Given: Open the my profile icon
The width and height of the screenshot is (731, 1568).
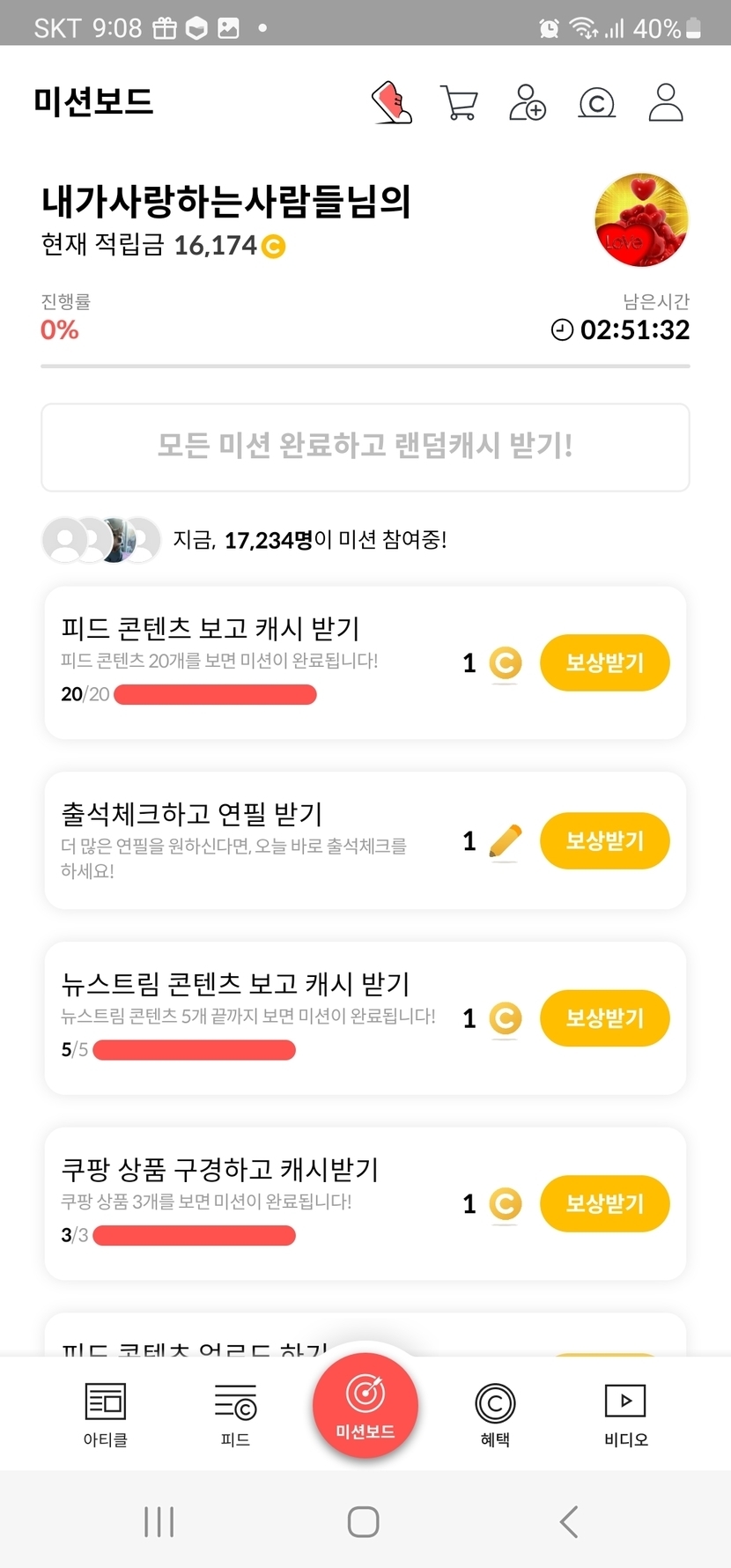Looking at the screenshot, I should pyautogui.click(x=666, y=102).
